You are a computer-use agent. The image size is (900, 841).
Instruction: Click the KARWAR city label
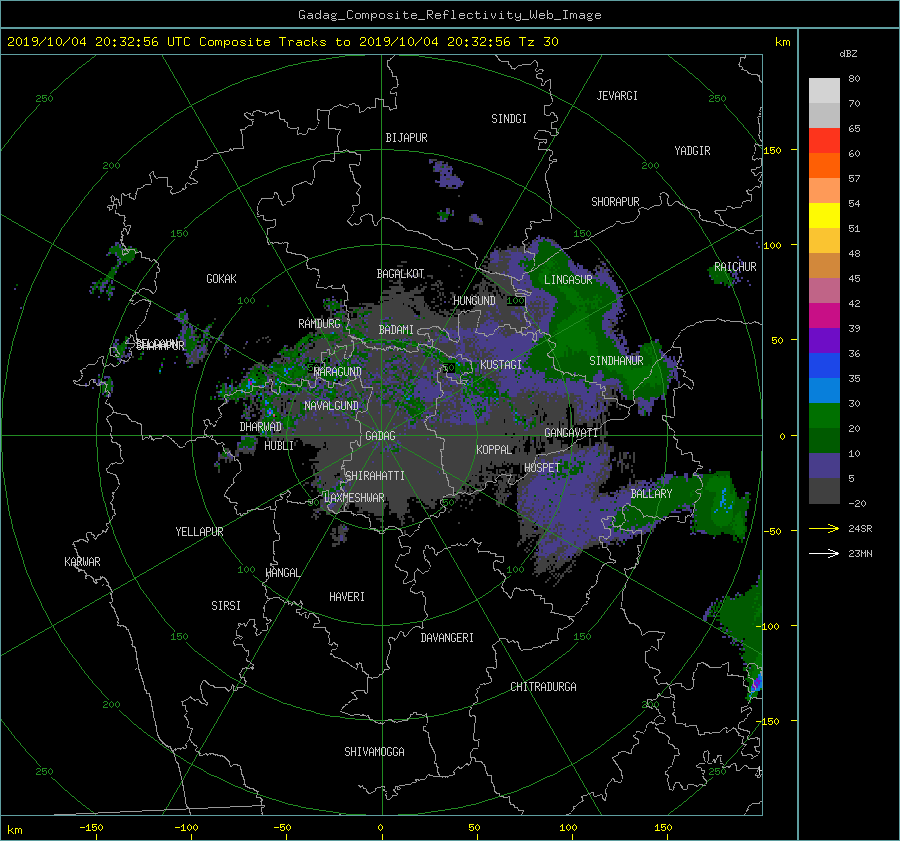(x=82, y=561)
